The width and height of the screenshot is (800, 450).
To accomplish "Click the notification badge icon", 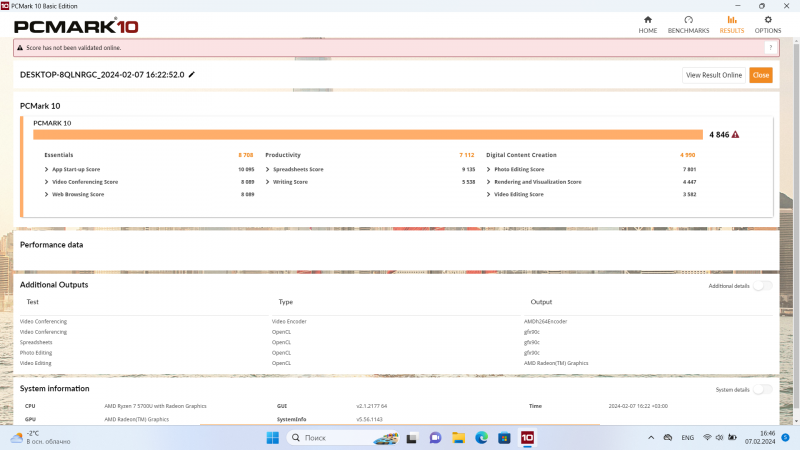I will (785, 438).
